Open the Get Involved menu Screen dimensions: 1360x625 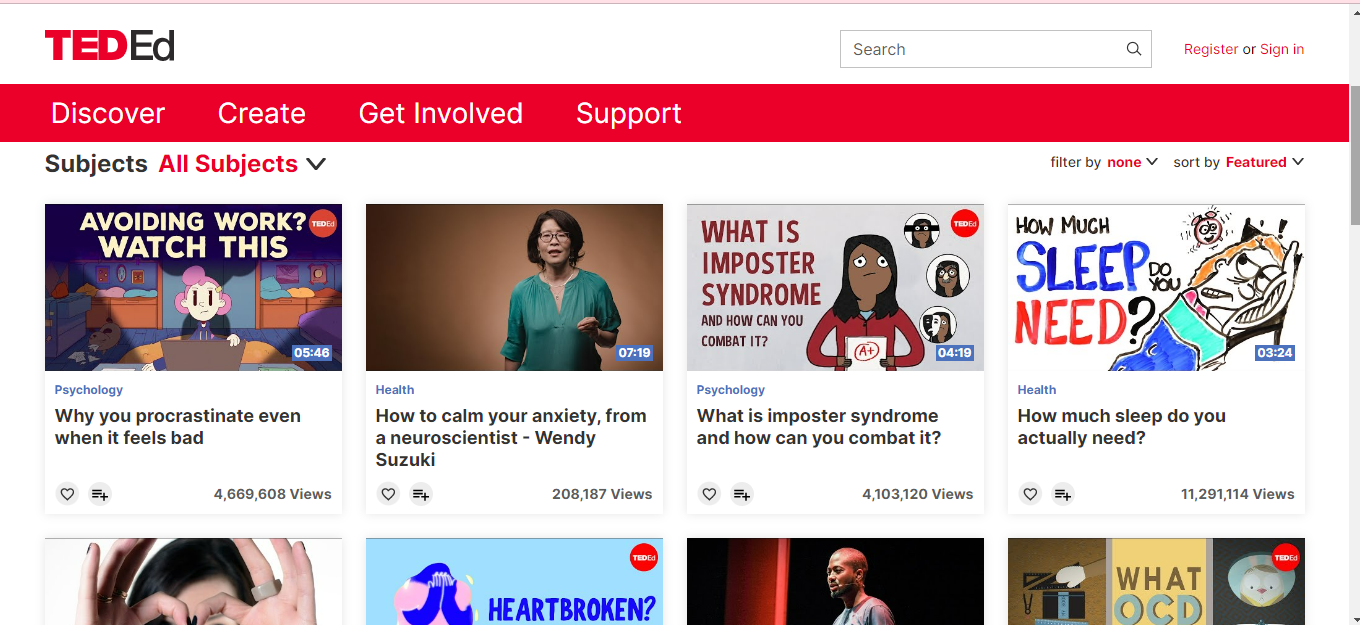click(x=441, y=113)
